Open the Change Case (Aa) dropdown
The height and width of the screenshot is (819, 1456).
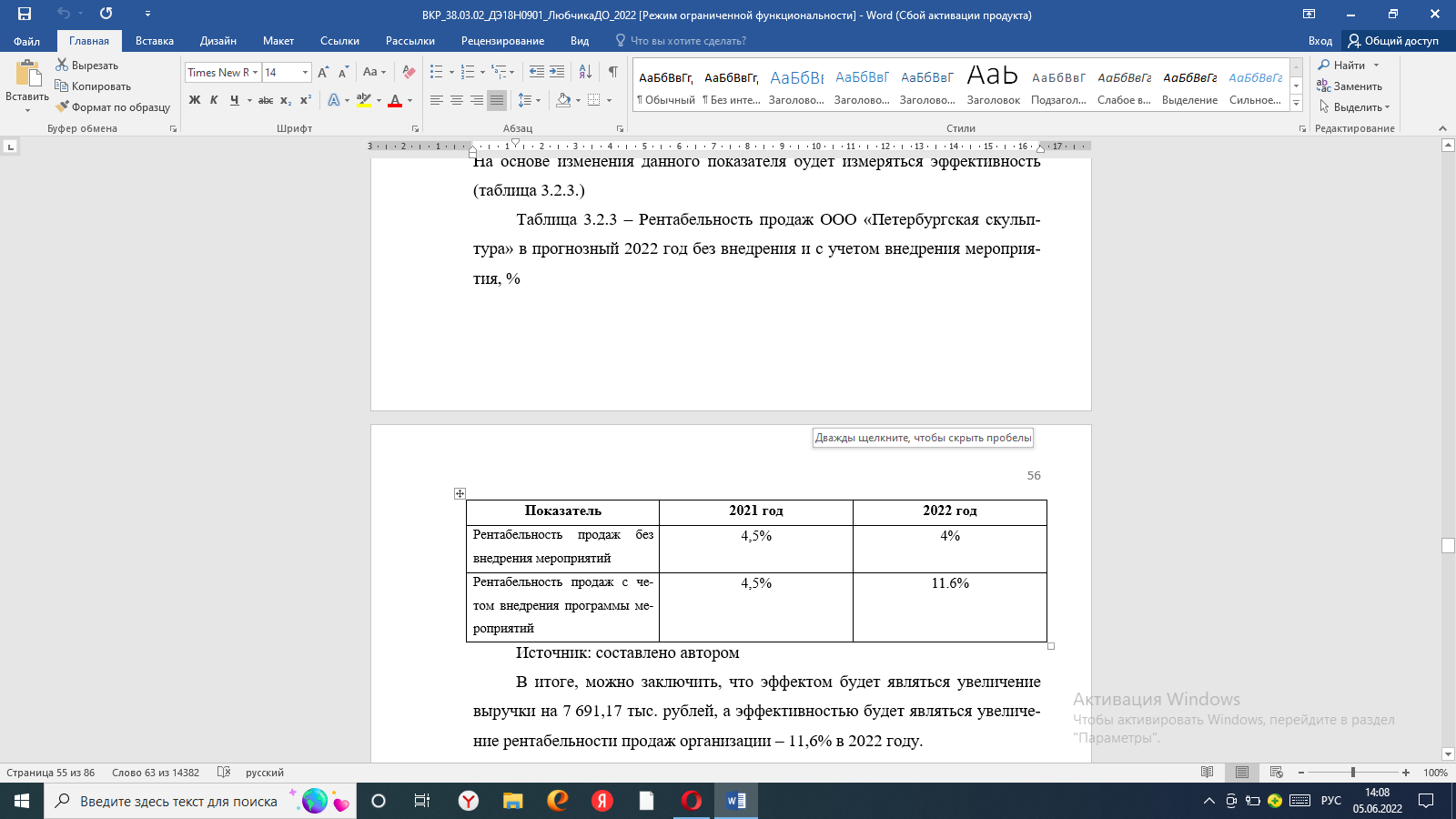coord(374,72)
